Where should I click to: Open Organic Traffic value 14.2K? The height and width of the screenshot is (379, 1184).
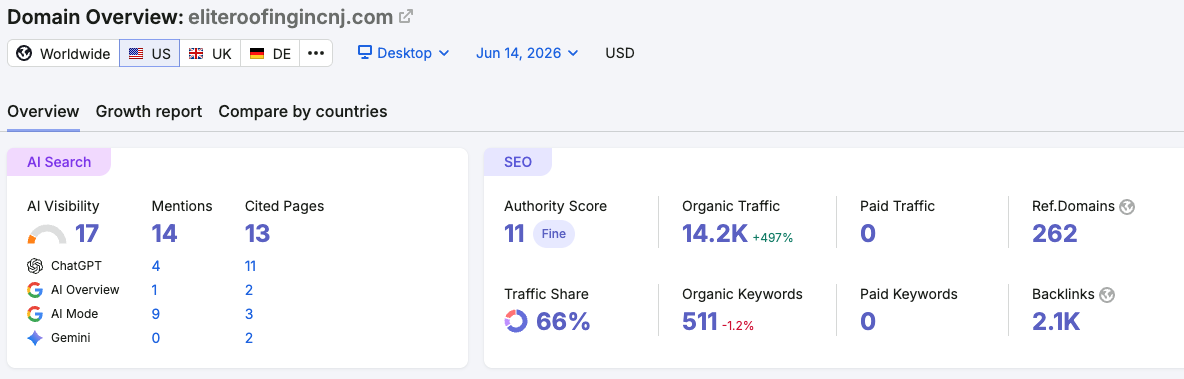(x=715, y=233)
